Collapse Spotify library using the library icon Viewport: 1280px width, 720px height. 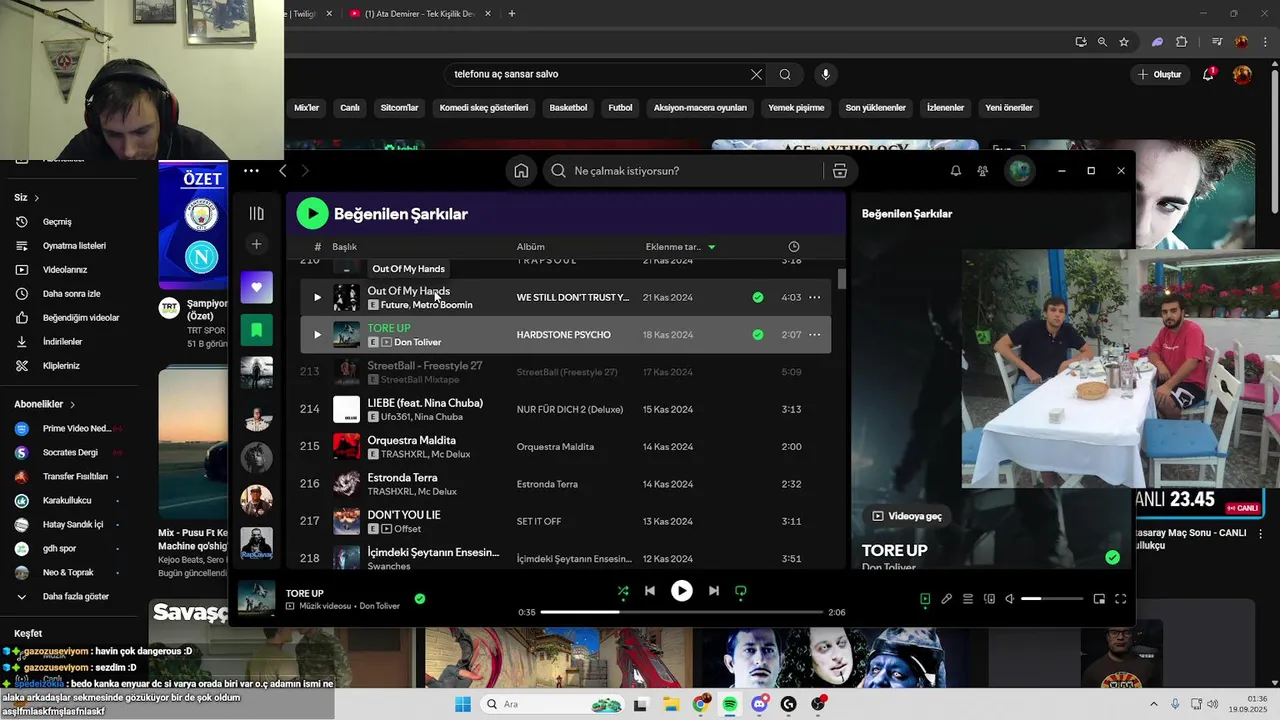click(257, 213)
